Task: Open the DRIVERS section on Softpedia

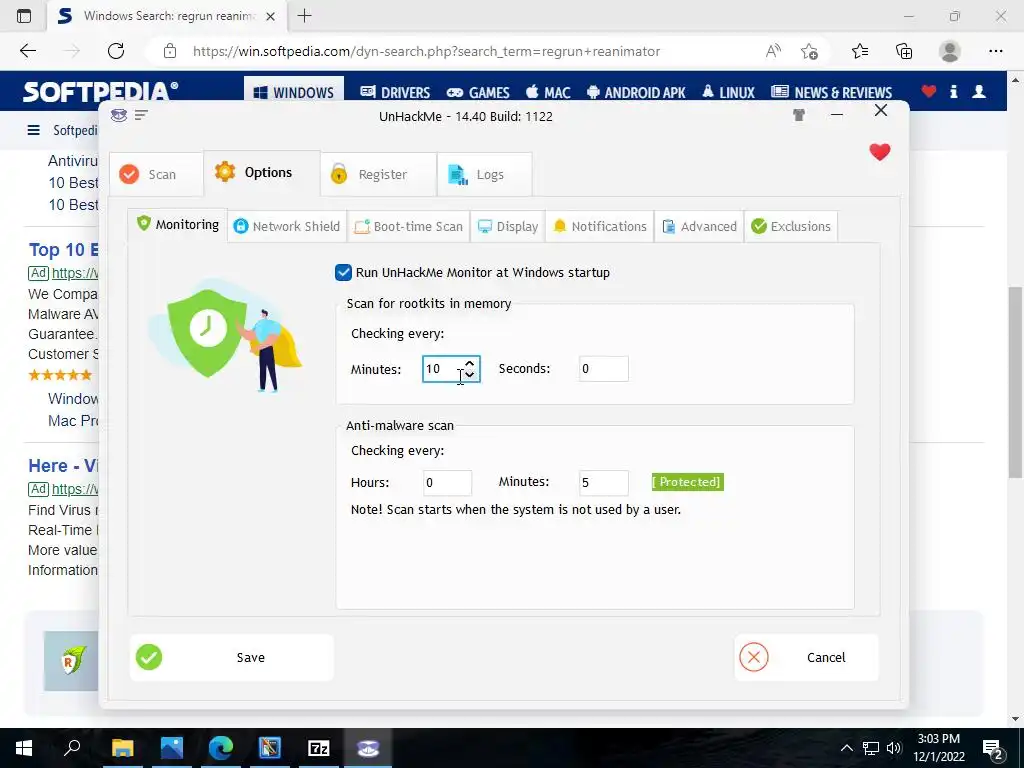Action: pyautogui.click(x=395, y=93)
